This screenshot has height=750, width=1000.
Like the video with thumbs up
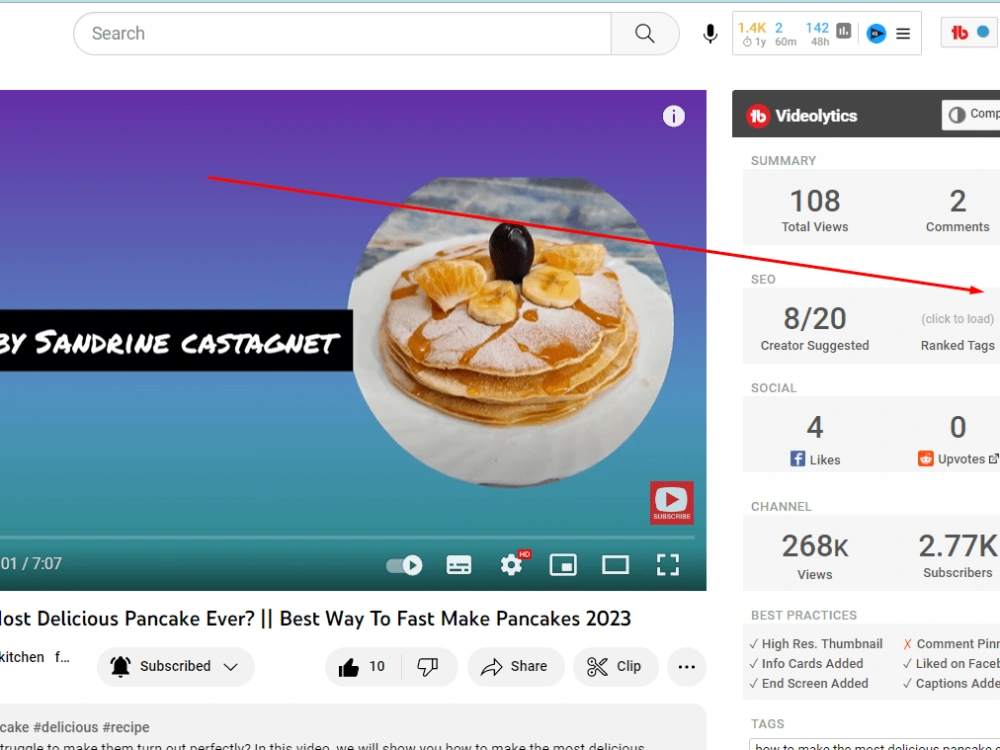click(x=362, y=666)
